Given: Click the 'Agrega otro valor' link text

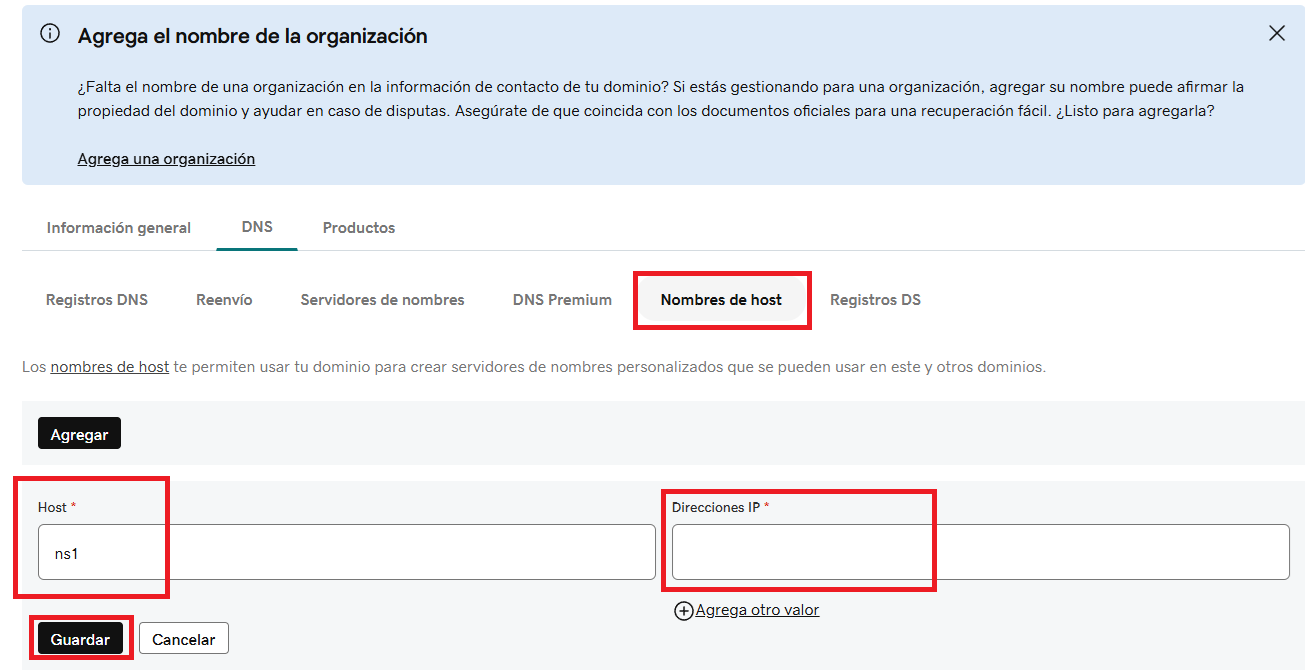Looking at the screenshot, I should tap(757, 610).
